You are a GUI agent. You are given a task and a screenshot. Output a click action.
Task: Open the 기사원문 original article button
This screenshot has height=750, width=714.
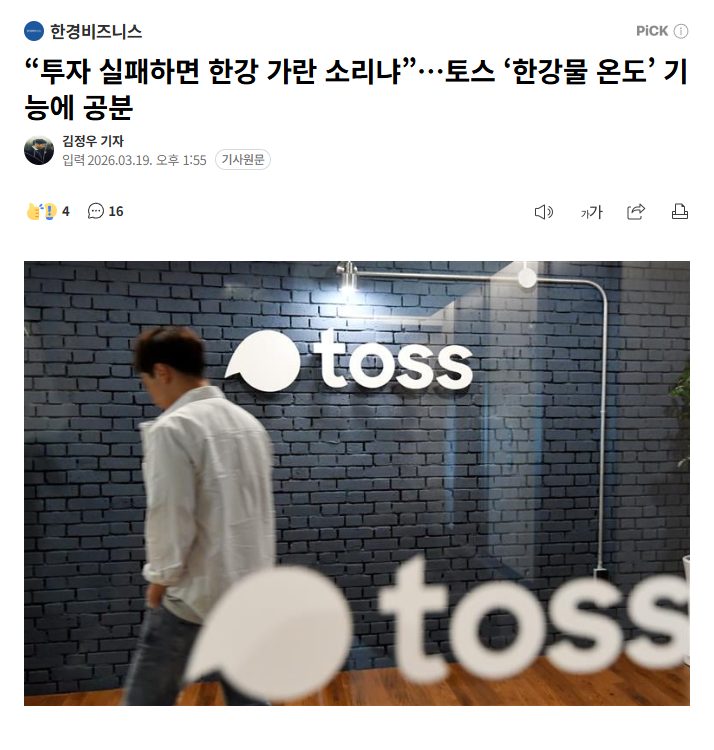click(243, 159)
